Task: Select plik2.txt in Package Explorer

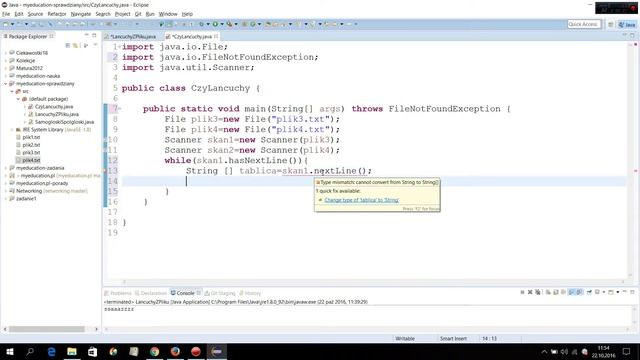Action: [x=31, y=145]
